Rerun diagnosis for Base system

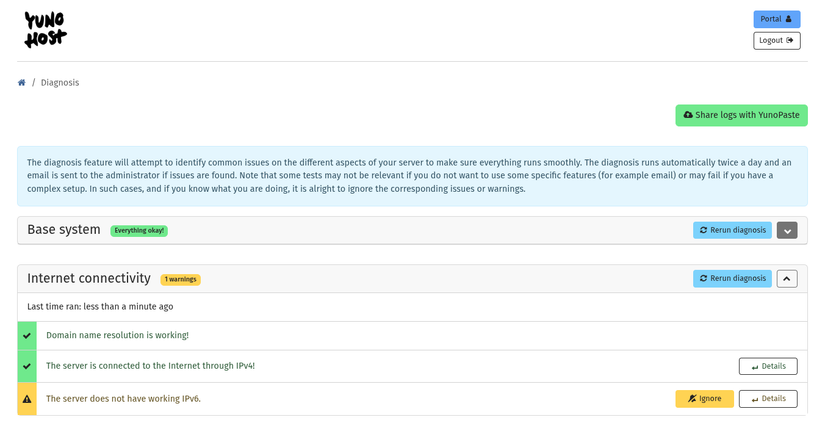(732, 230)
